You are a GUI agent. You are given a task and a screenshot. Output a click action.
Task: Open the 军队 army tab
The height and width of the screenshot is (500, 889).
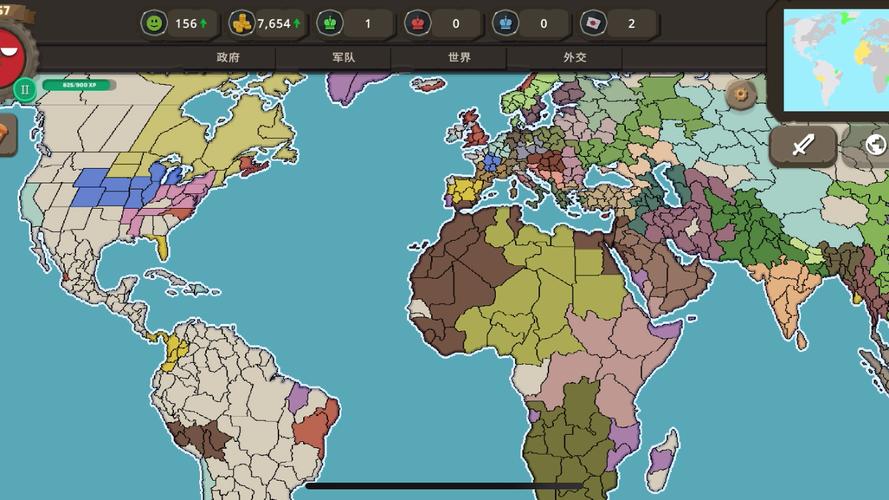coord(343,57)
